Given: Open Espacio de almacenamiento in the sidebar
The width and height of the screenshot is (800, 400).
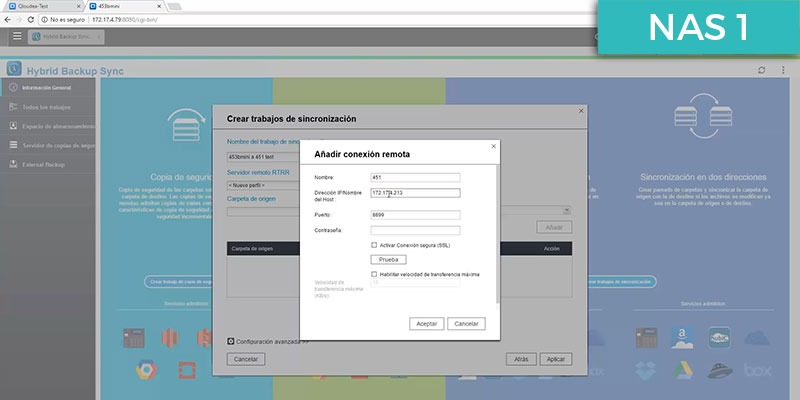Looking at the screenshot, I should pos(47,126).
